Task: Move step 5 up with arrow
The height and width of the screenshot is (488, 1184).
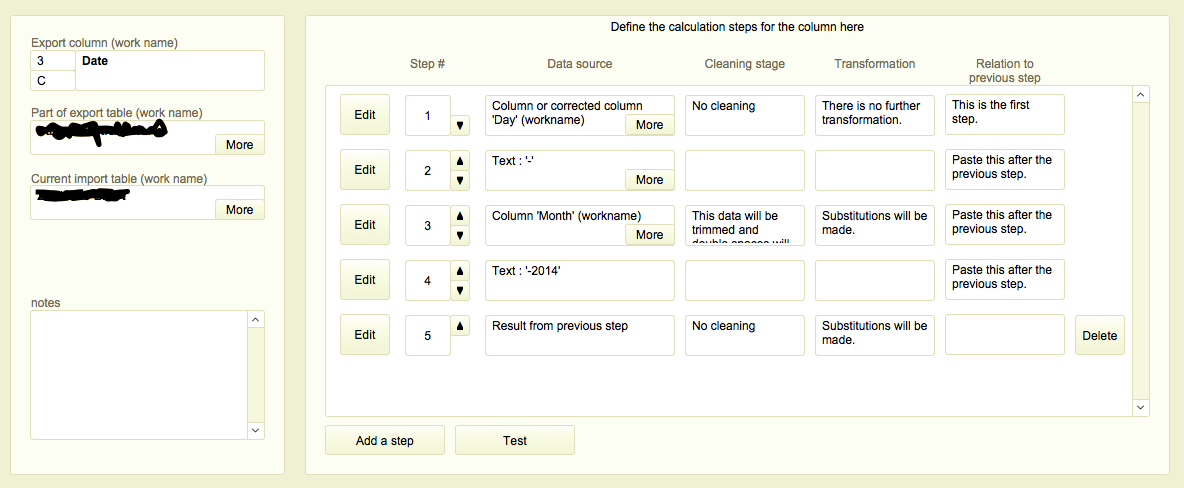Action: [460, 325]
